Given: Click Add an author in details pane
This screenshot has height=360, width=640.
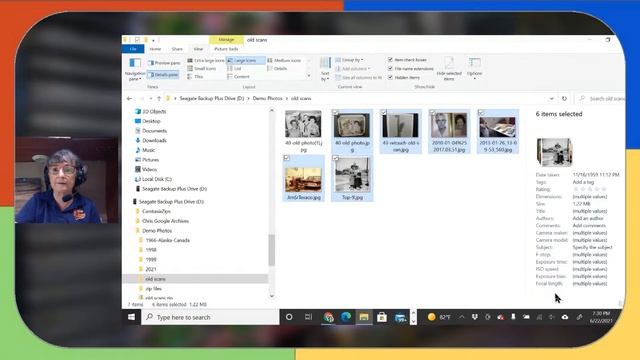Looking at the screenshot, I should pos(588,218).
